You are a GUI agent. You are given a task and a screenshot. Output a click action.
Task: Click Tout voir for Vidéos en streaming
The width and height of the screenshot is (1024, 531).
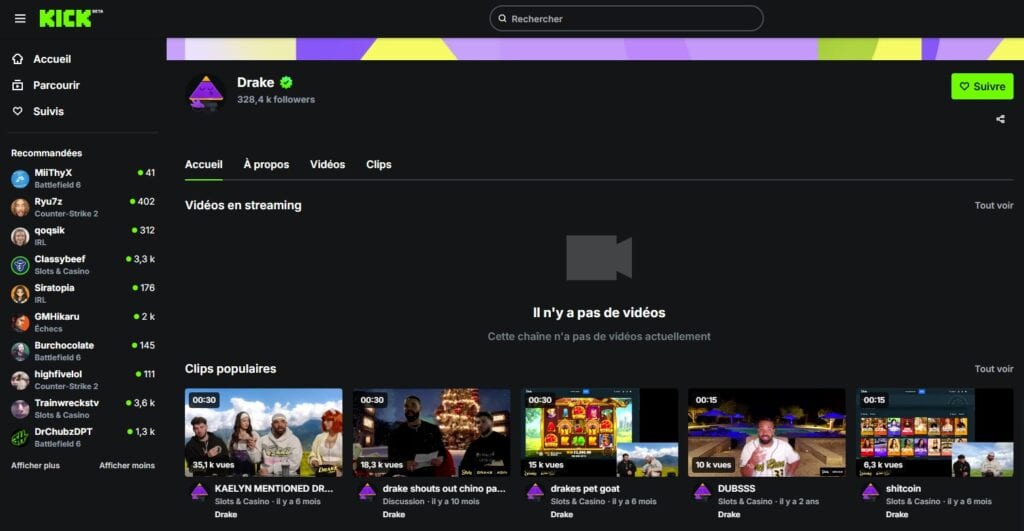pos(994,205)
